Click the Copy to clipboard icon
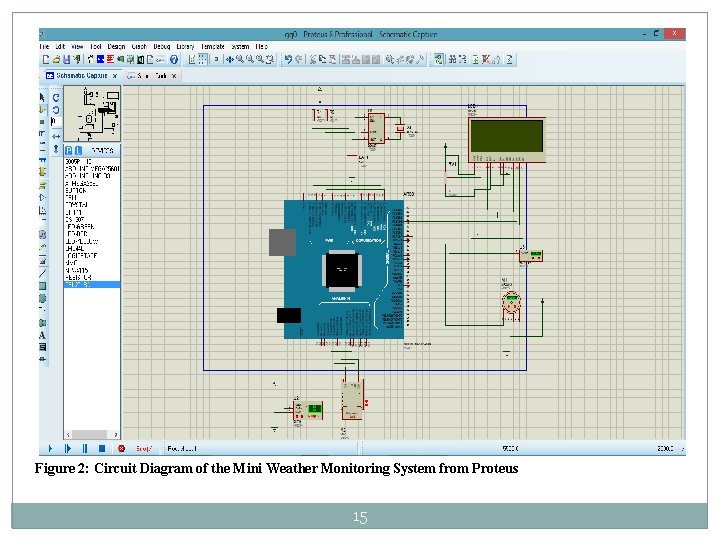The width and height of the screenshot is (720, 540). tap(323, 59)
